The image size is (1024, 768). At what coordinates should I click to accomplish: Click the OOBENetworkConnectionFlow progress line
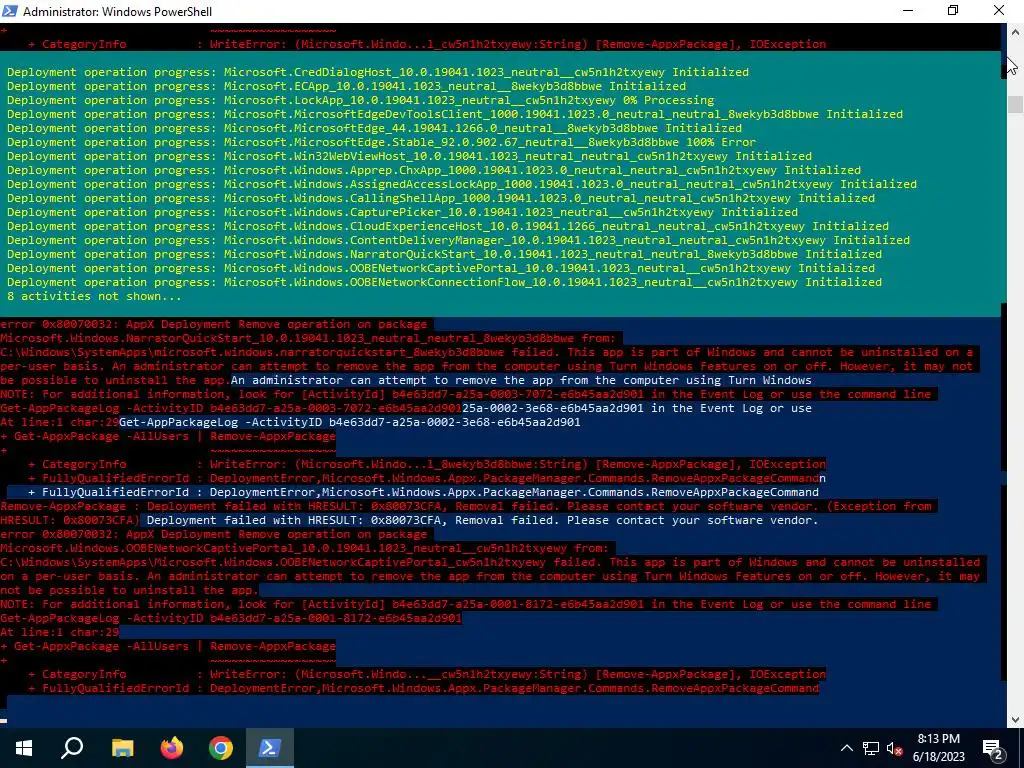(x=444, y=282)
